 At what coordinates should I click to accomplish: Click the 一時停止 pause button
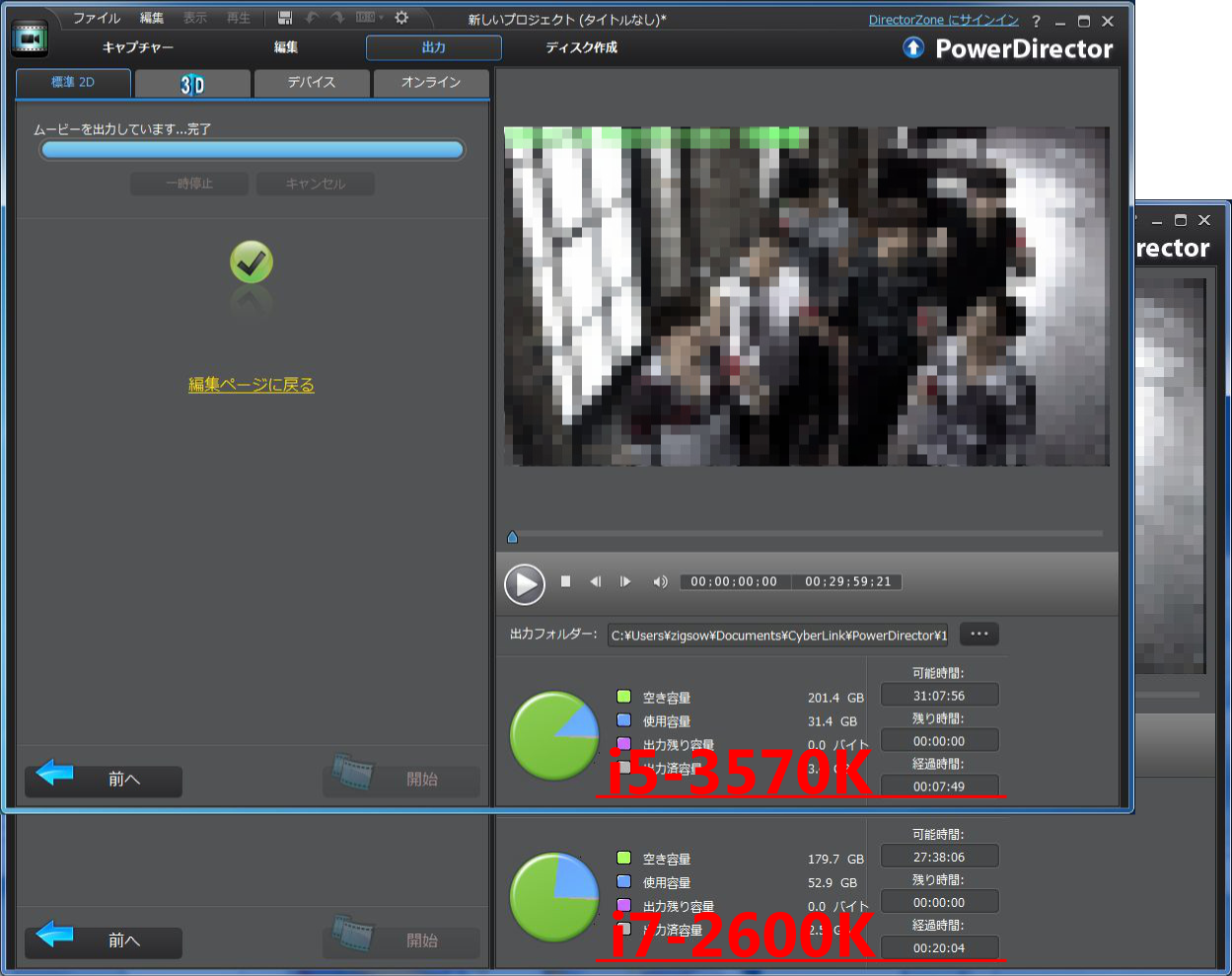[x=190, y=184]
